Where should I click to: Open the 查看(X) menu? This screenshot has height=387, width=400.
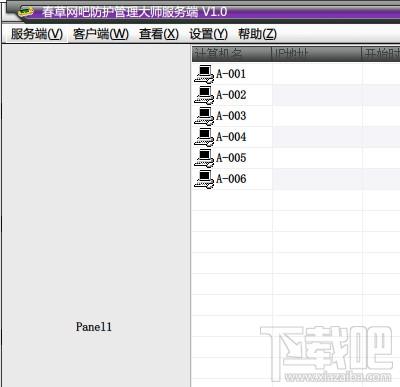tap(159, 34)
